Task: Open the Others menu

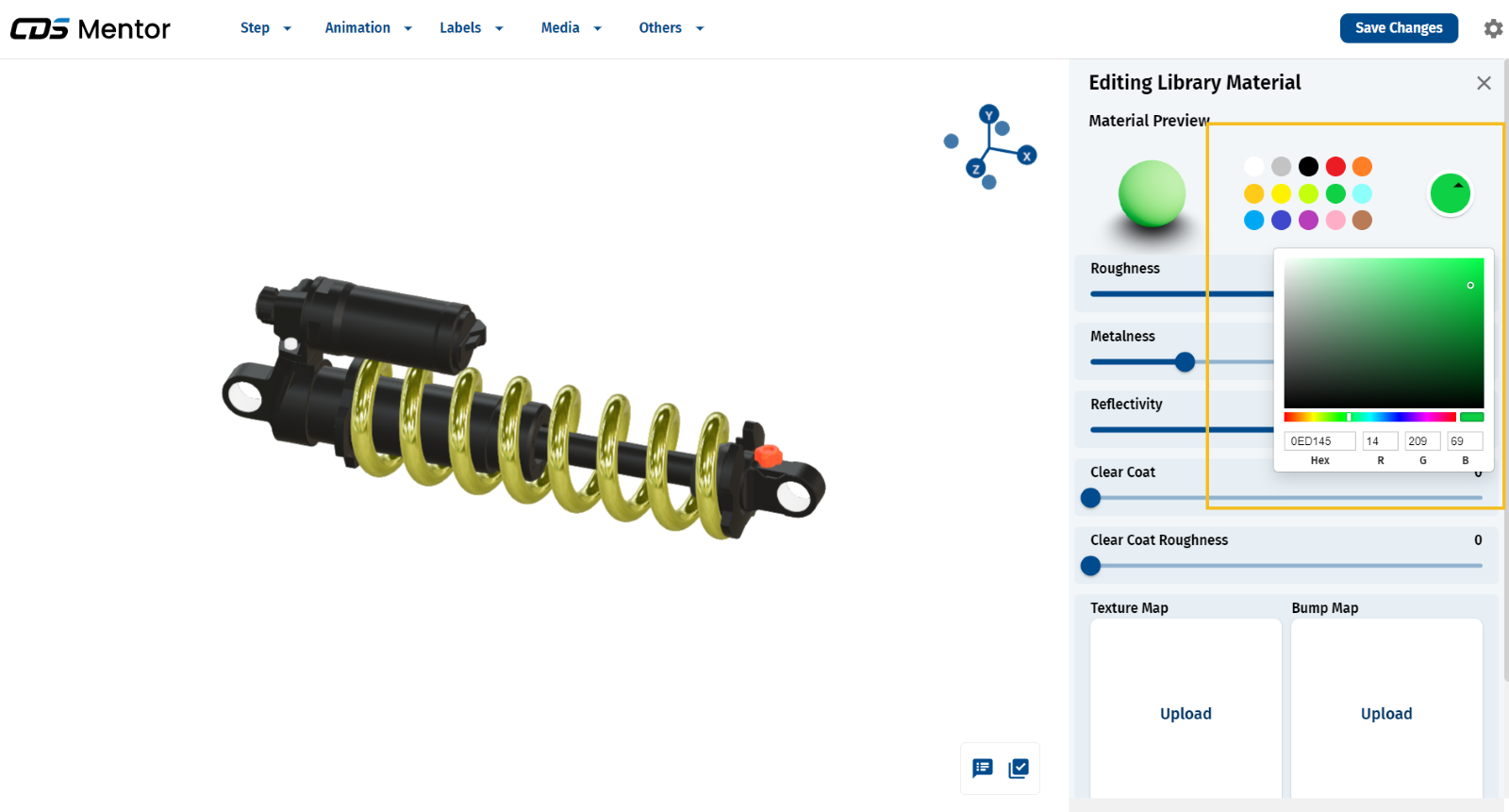Action: tap(671, 28)
